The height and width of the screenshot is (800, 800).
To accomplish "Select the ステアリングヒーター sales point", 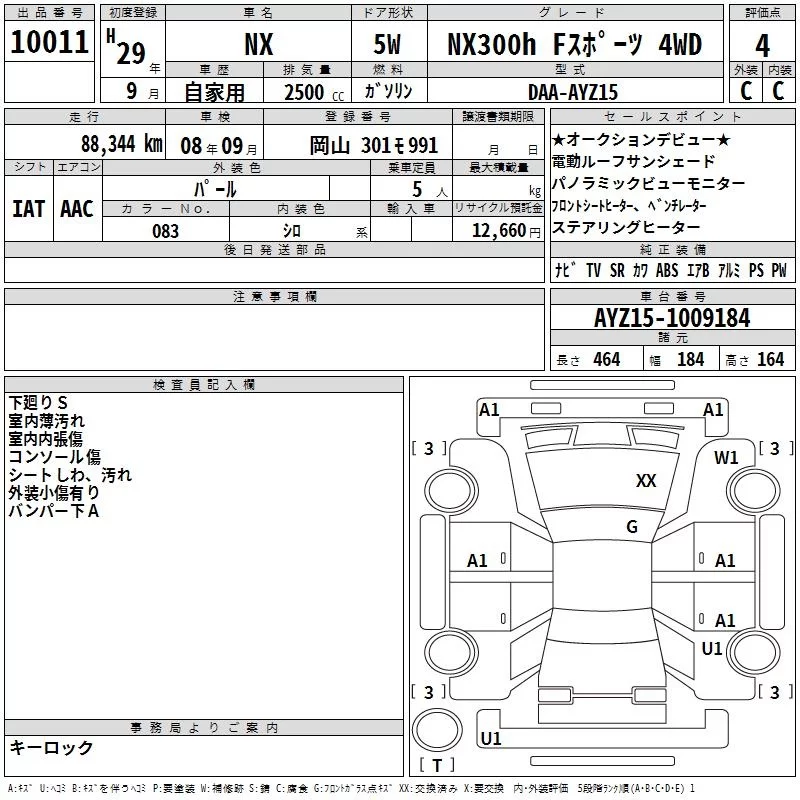I will (x=627, y=227).
